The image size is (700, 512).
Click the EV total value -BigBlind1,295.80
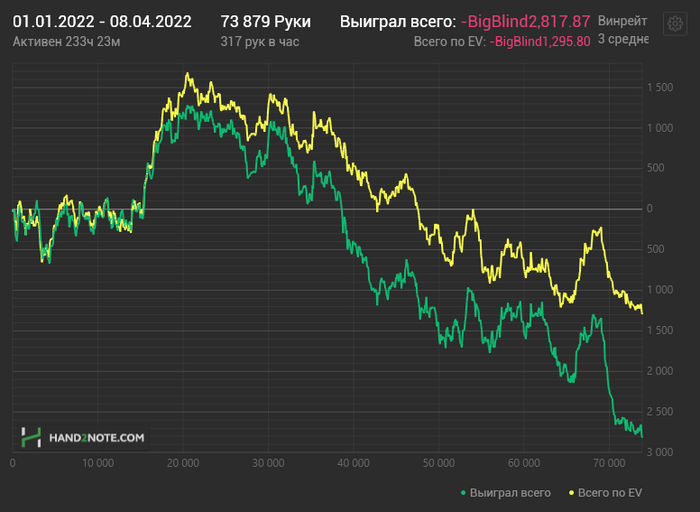(540, 42)
